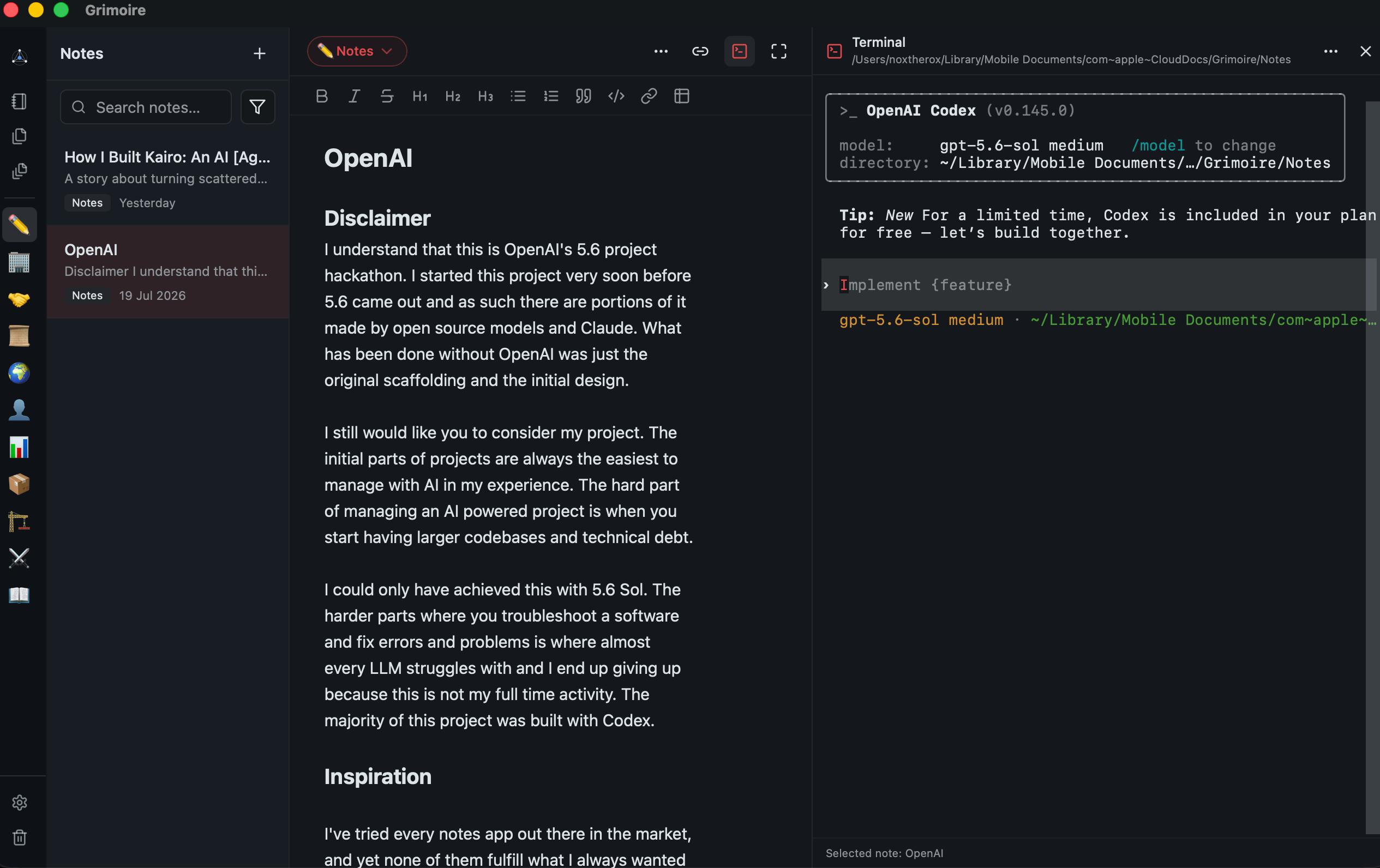Open the paper scroll sidebar icon
The height and width of the screenshot is (868, 1380).
tap(20, 336)
